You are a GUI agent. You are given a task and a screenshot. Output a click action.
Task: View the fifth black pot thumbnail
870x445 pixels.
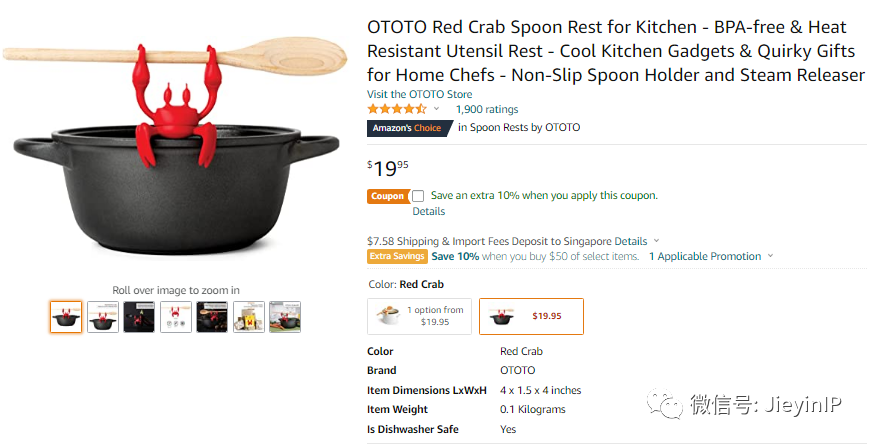point(212,317)
